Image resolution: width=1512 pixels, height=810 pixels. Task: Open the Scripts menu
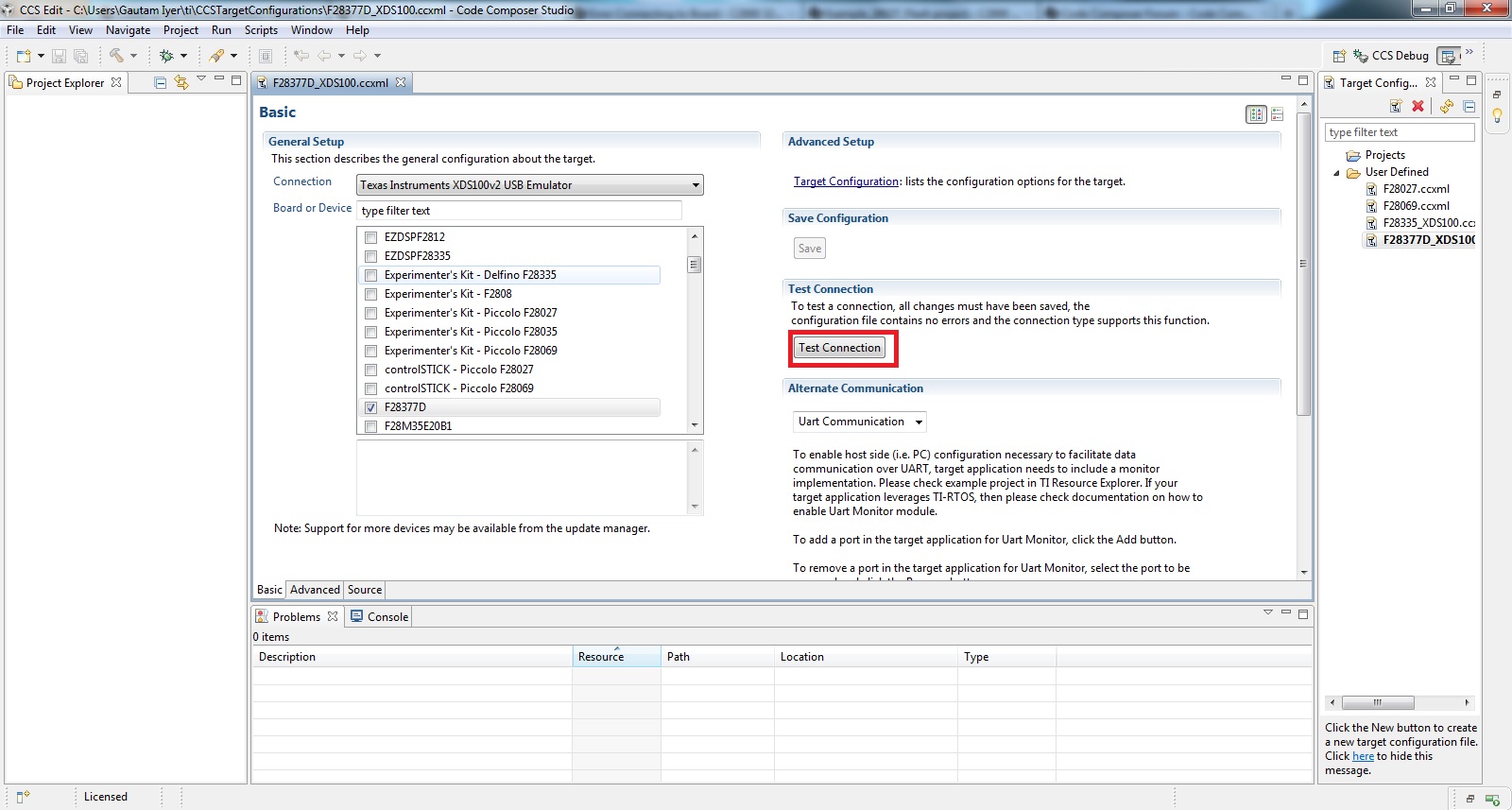click(262, 30)
